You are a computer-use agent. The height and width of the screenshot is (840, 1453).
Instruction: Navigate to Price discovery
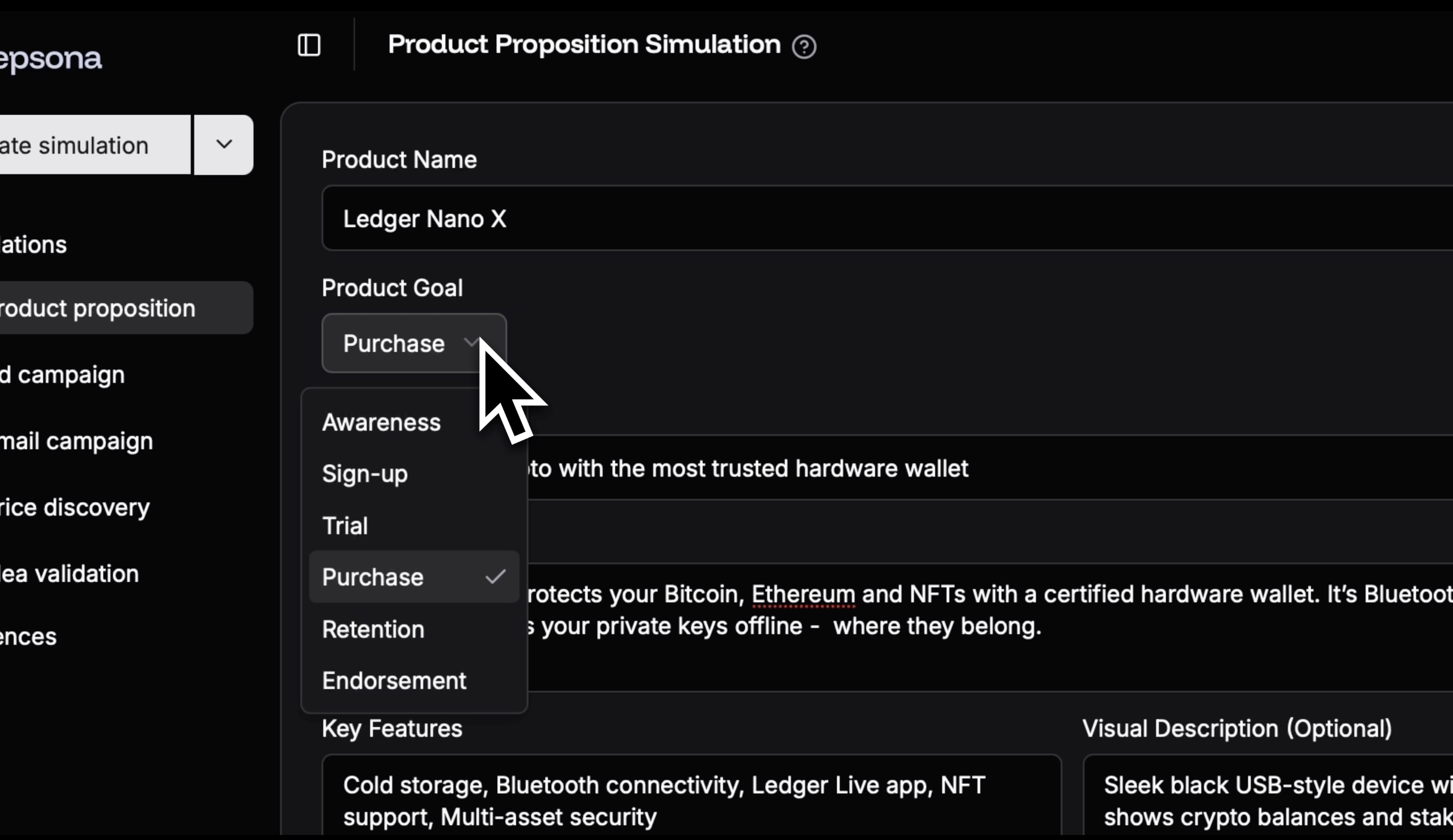[x=75, y=507]
